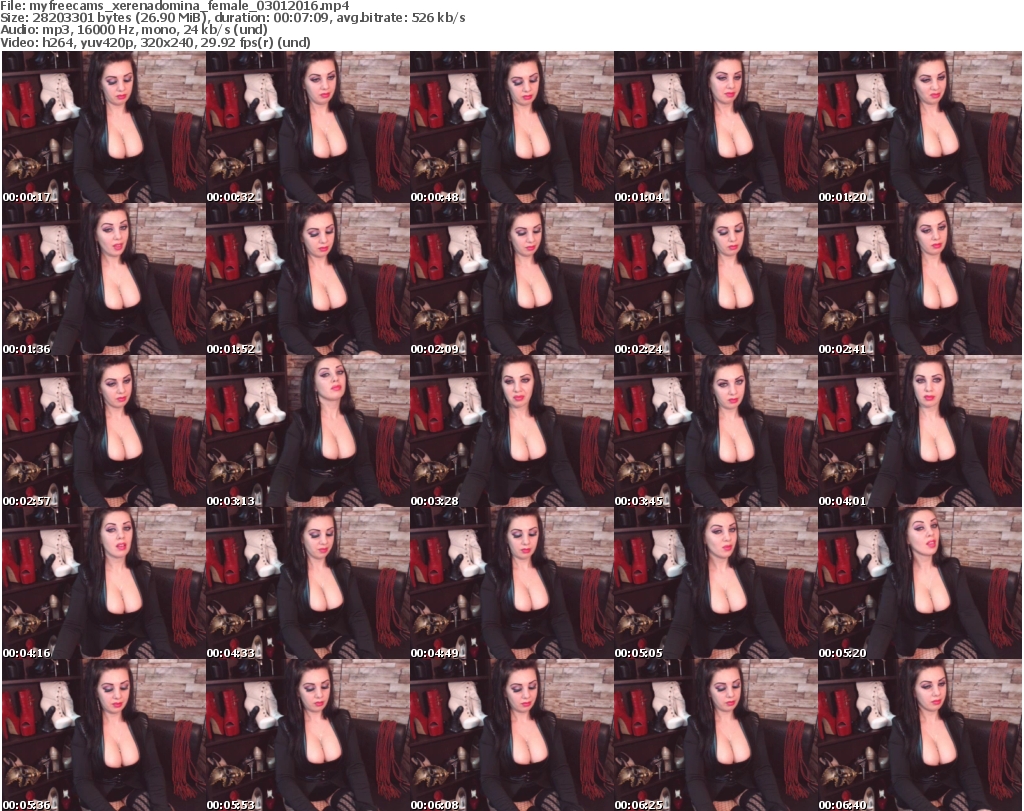Select the thumbnail frame stamped 00:05:53
The width and height of the screenshot is (1024, 811).
(x=308, y=735)
